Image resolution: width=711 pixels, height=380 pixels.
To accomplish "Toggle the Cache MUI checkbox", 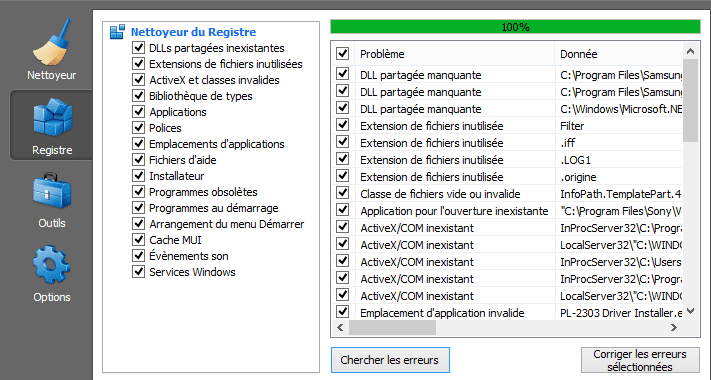I will [138, 239].
